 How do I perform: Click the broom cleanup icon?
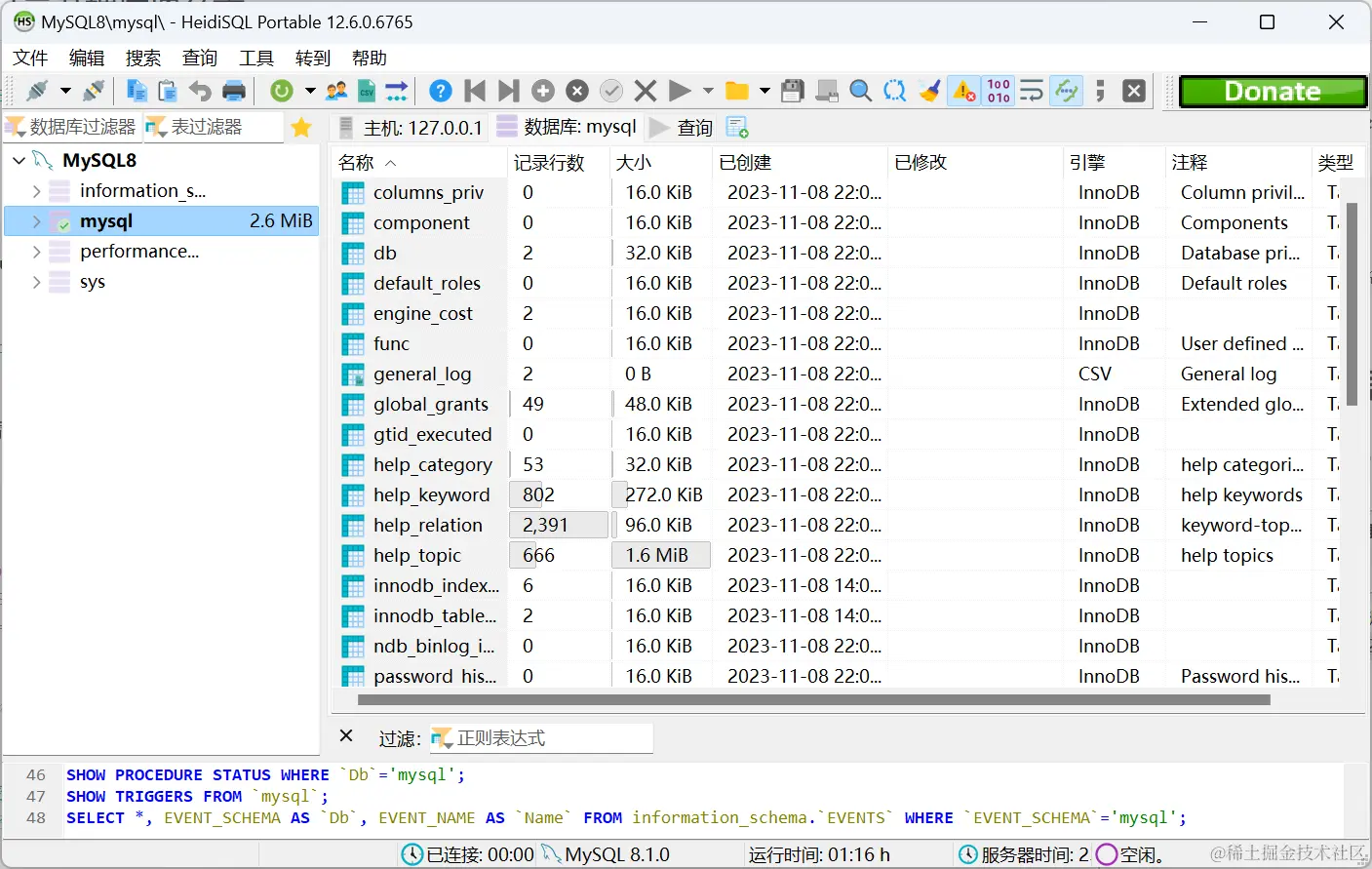click(x=930, y=91)
